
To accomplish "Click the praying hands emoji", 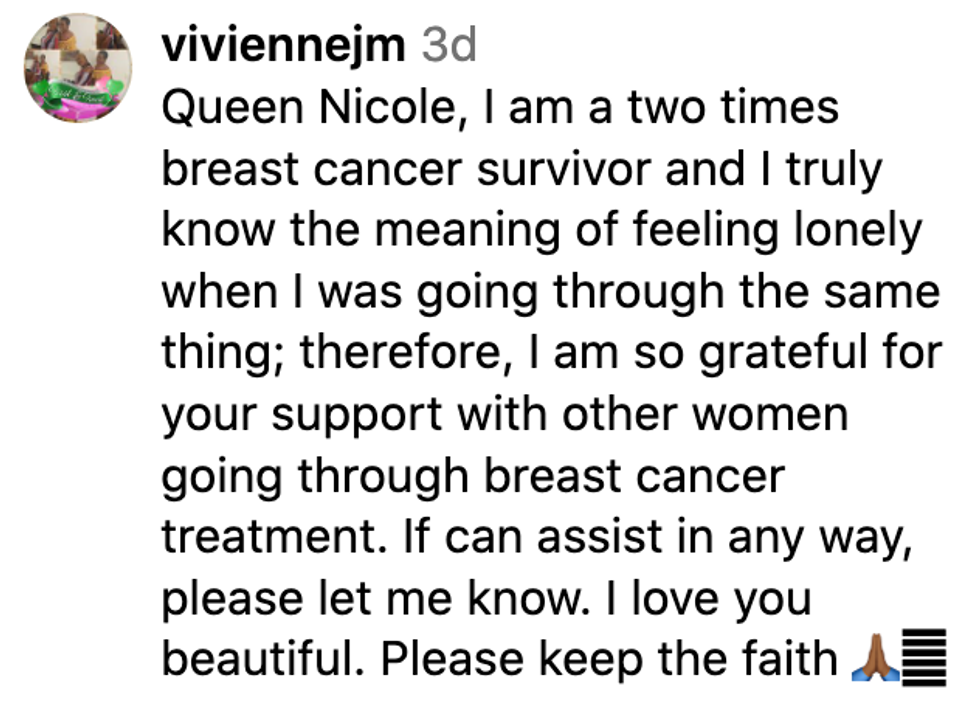I will pos(872,660).
